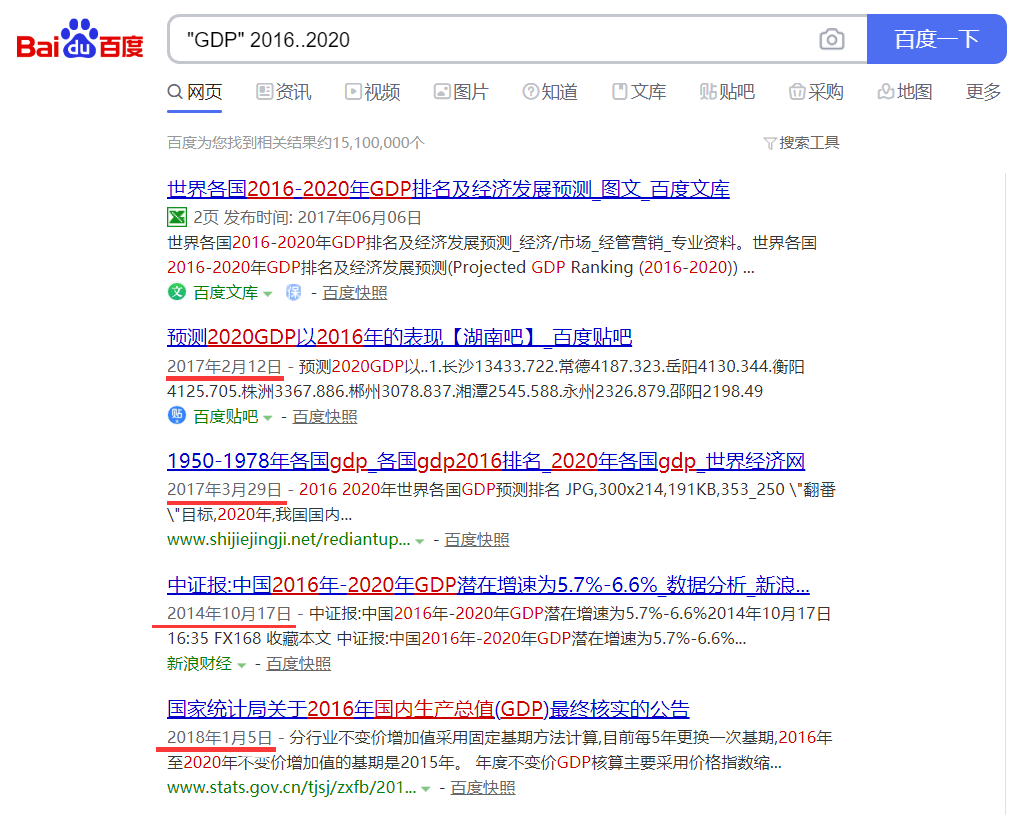Click the green spreadsheet document icon
Image resolution: width=1015 pixels, height=815 pixels.
coord(177,217)
